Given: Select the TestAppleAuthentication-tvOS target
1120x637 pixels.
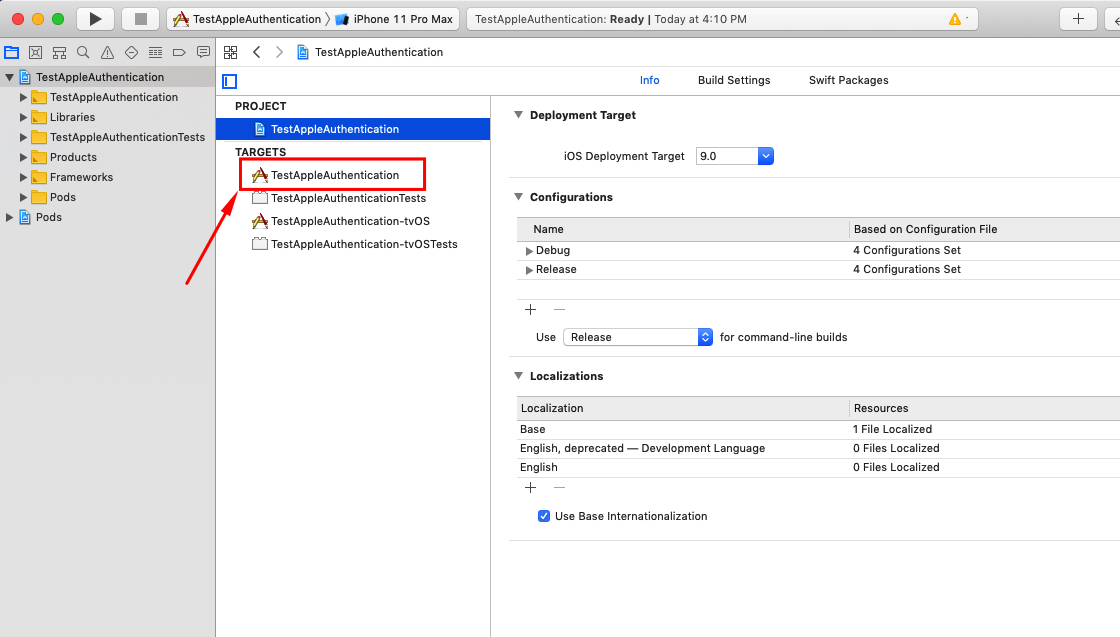Looking at the screenshot, I should (x=349, y=221).
